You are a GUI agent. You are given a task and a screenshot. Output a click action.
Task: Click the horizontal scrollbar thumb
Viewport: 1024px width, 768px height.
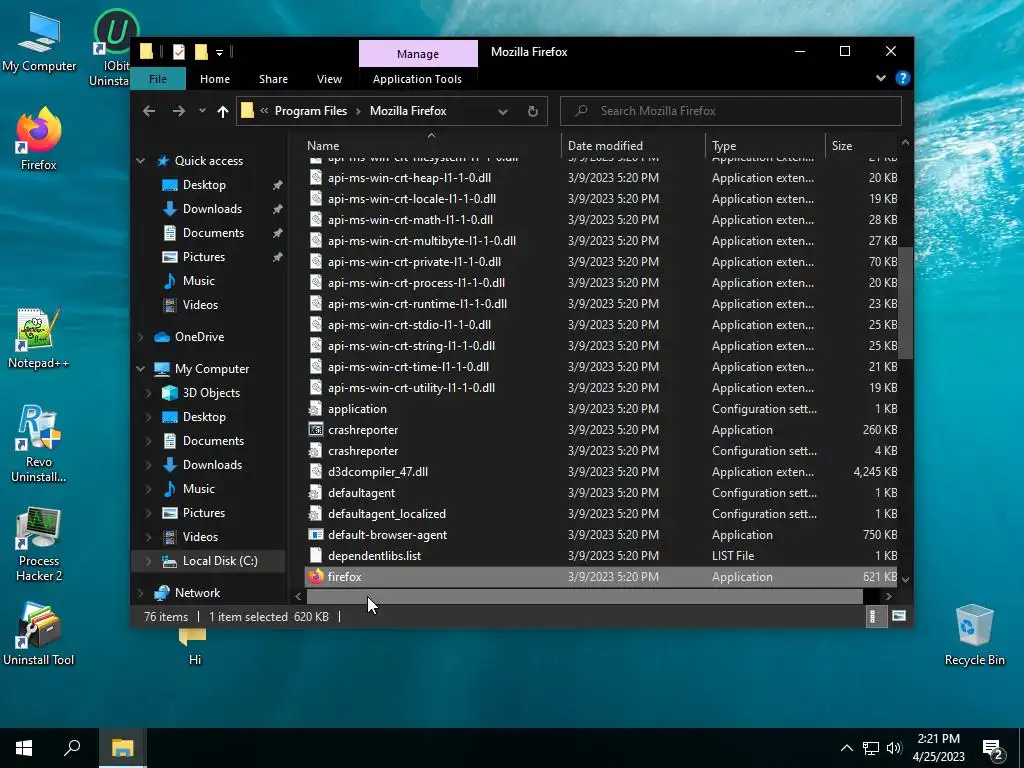click(x=584, y=596)
